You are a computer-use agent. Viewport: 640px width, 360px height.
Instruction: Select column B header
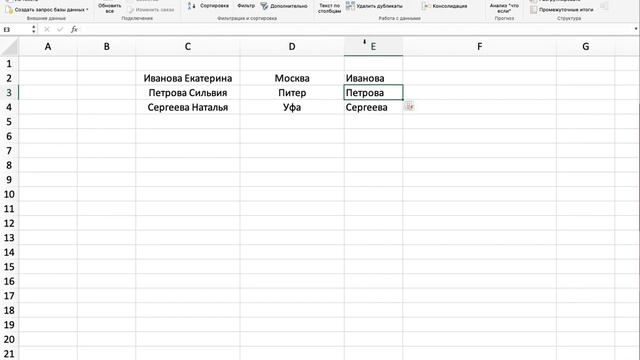[x=106, y=47]
